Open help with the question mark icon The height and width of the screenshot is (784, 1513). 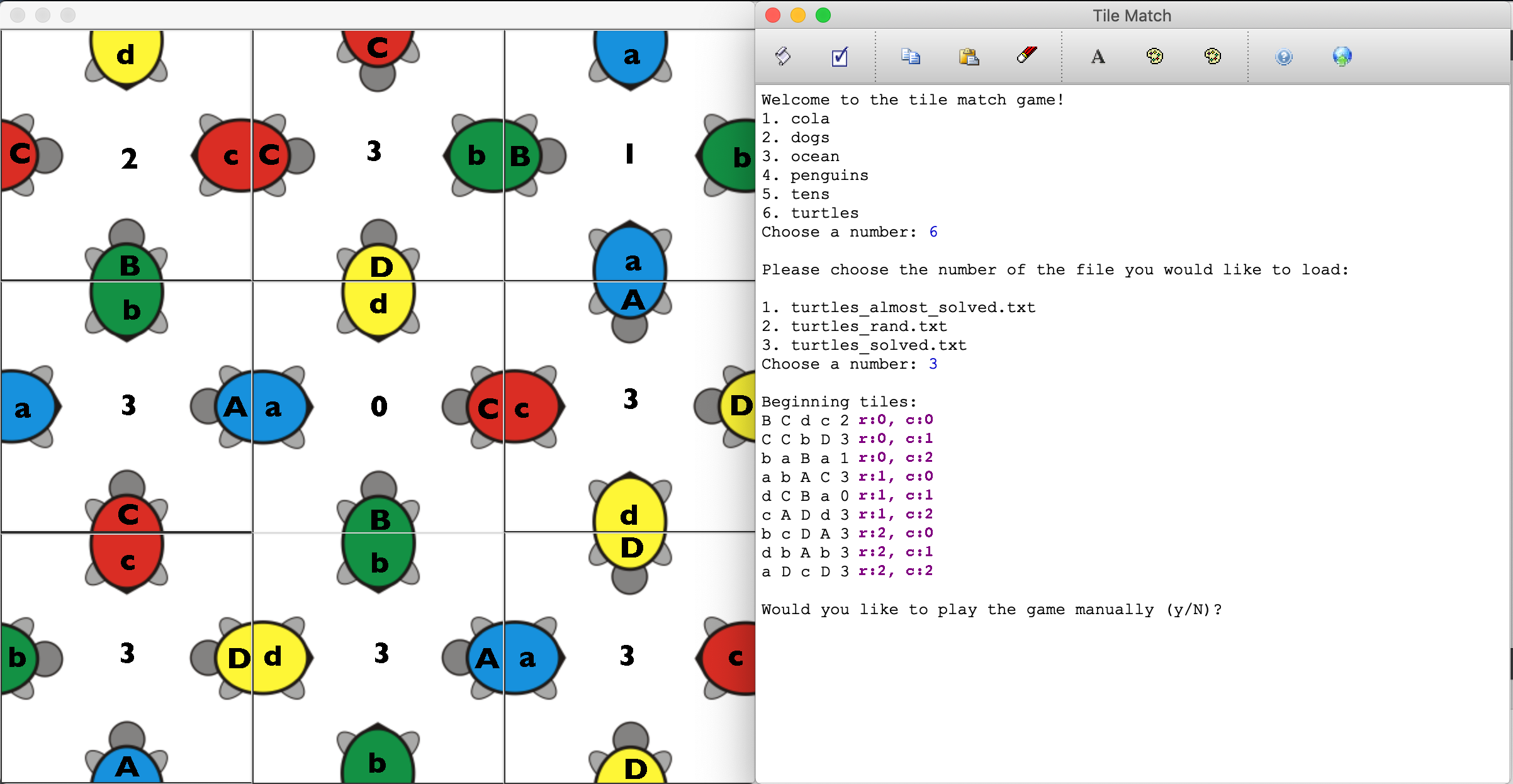pos(1284,57)
